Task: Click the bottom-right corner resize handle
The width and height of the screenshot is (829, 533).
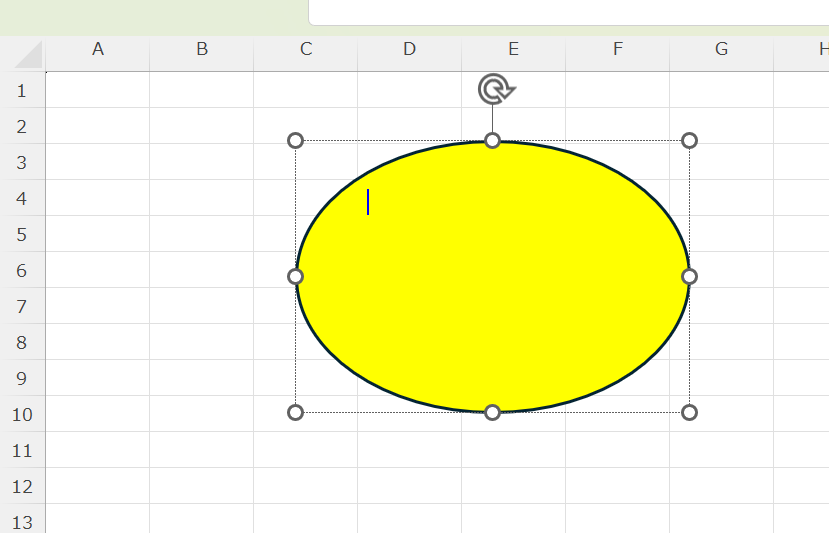Action: point(689,412)
